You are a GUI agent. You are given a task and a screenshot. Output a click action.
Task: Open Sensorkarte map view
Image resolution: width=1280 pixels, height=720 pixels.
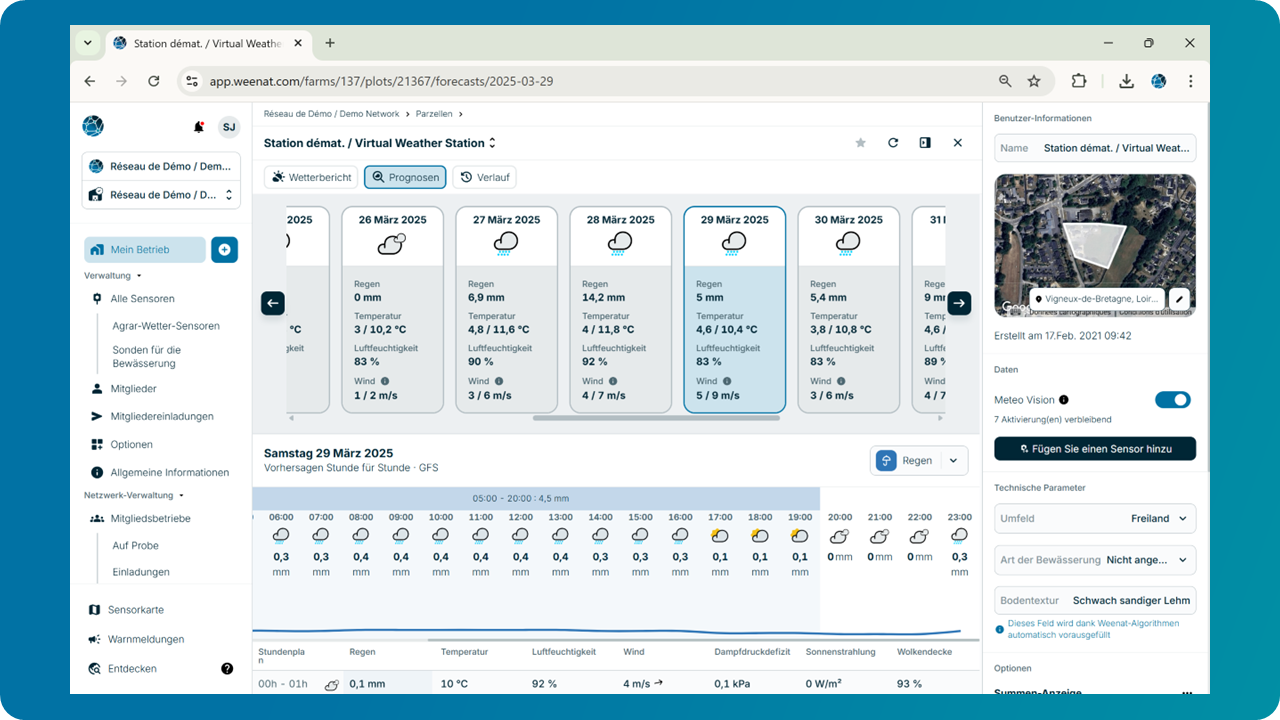[x=126, y=610]
